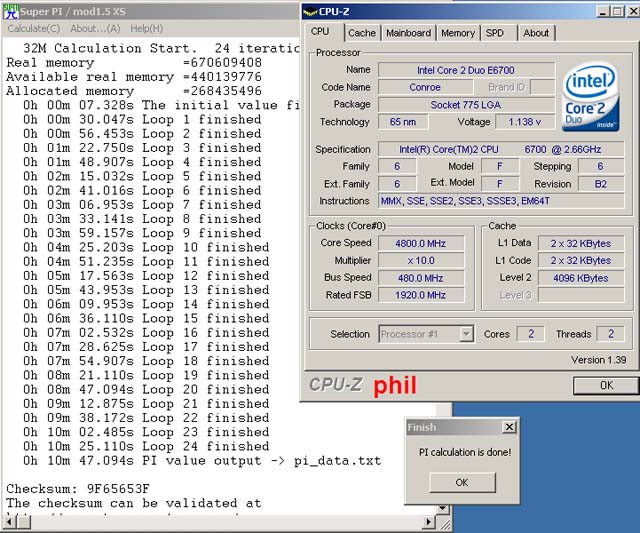Click the L1 Data value 2 x 32 KBytes

(581, 244)
